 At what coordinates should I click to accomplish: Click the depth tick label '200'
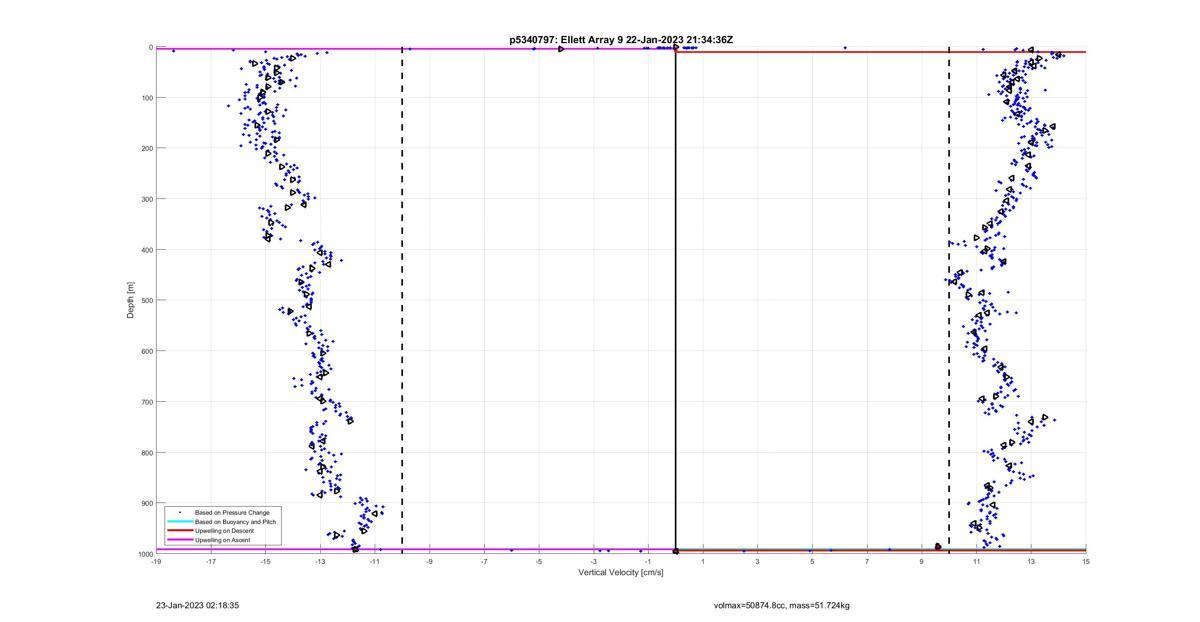tap(146, 148)
